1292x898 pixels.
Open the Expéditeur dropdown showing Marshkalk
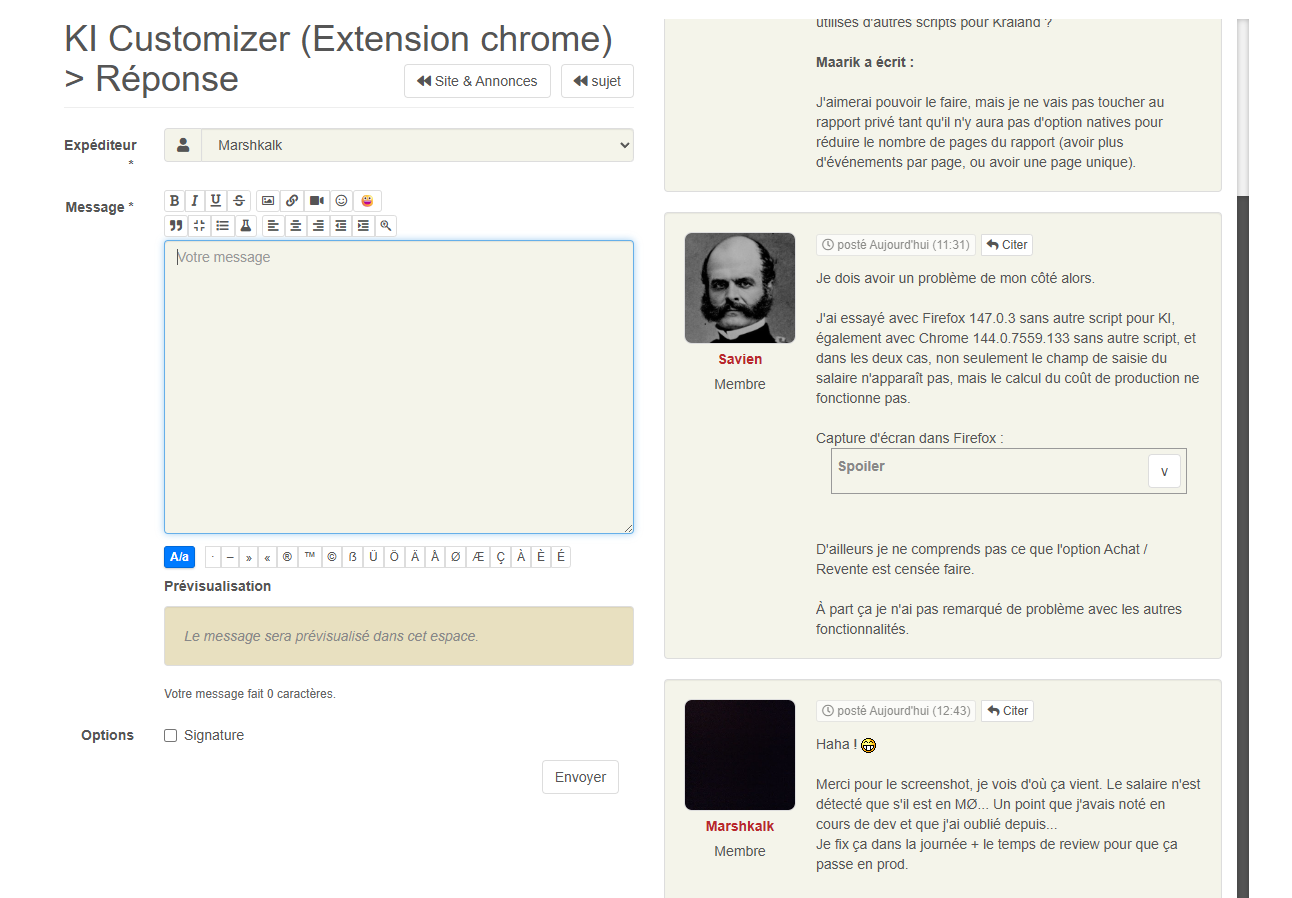click(417, 145)
